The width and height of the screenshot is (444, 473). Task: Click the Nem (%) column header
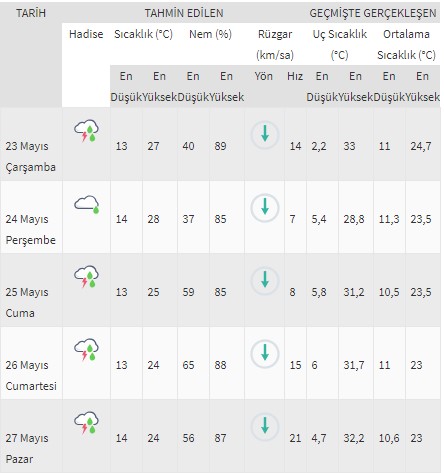pyautogui.click(x=210, y=34)
